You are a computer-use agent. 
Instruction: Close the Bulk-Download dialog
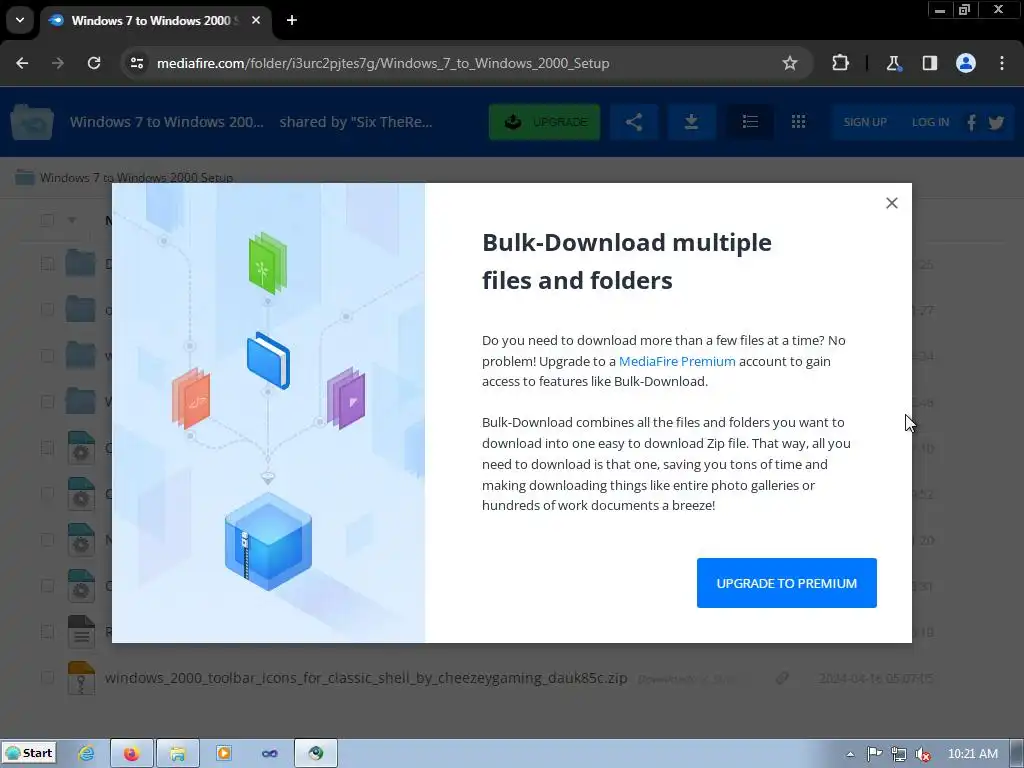click(891, 203)
